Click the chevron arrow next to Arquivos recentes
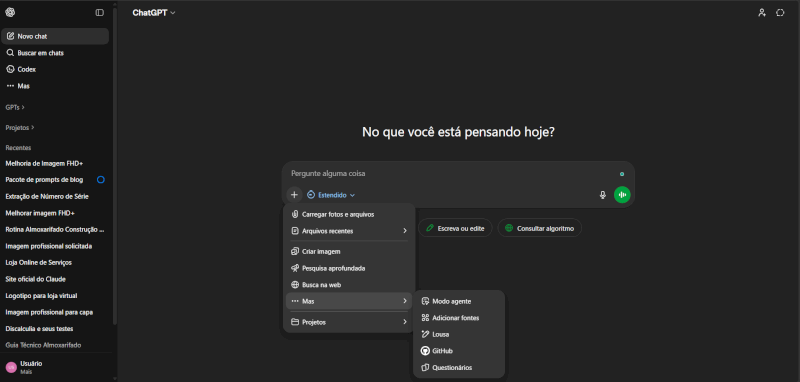This screenshot has width=800, height=382. click(x=405, y=231)
